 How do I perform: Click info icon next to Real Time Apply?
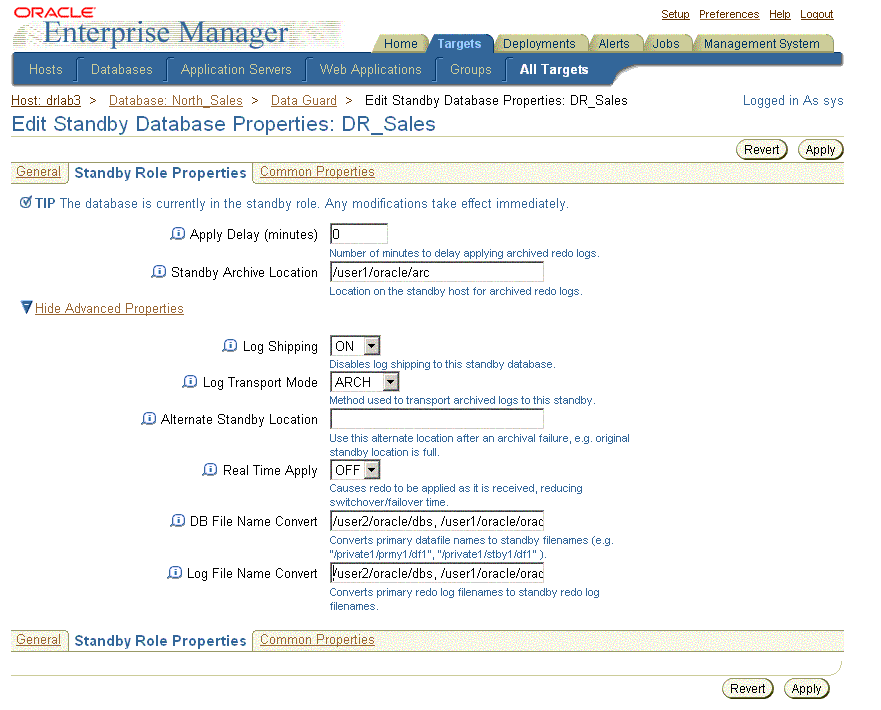pyautogui.click(x=210, y=470)
